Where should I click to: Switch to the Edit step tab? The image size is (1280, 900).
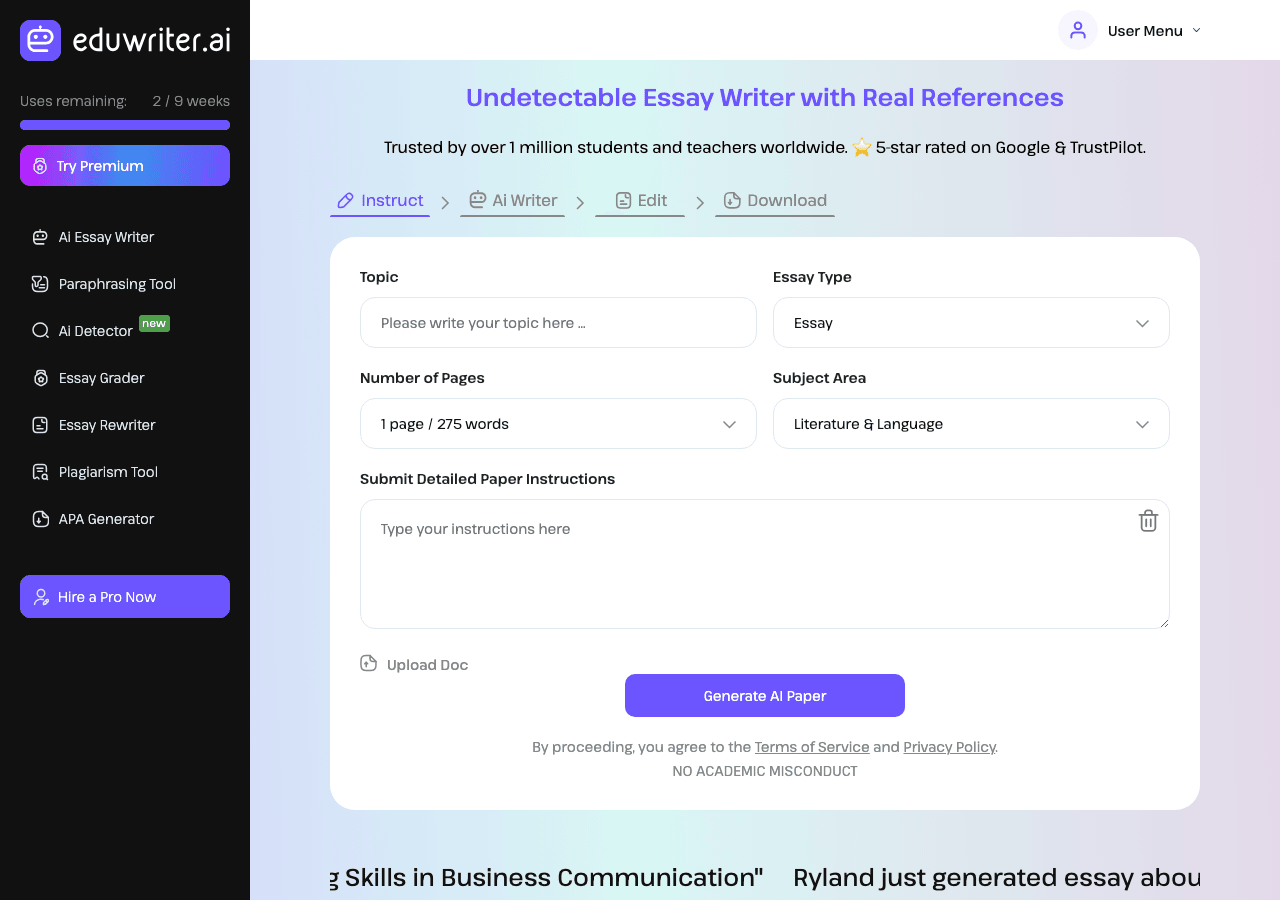640,201
